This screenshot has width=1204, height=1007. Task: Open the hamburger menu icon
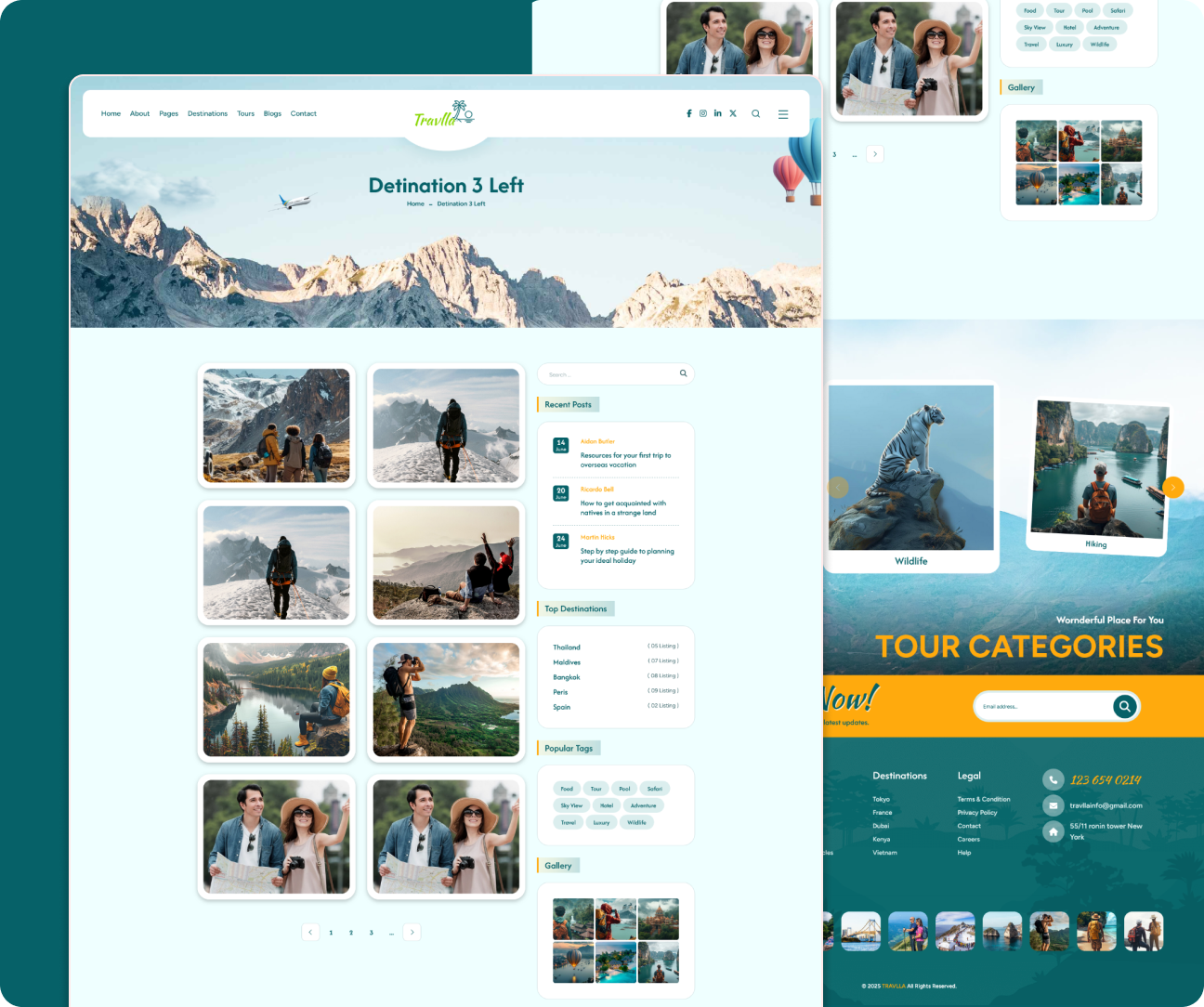tap(783, 114)
